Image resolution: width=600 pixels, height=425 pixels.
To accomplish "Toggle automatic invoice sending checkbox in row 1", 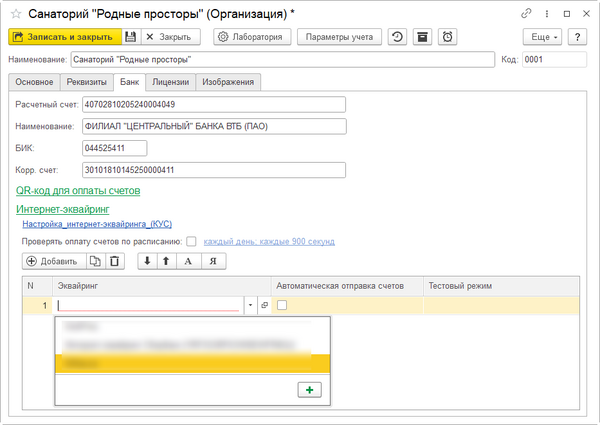I will (282, 305).
